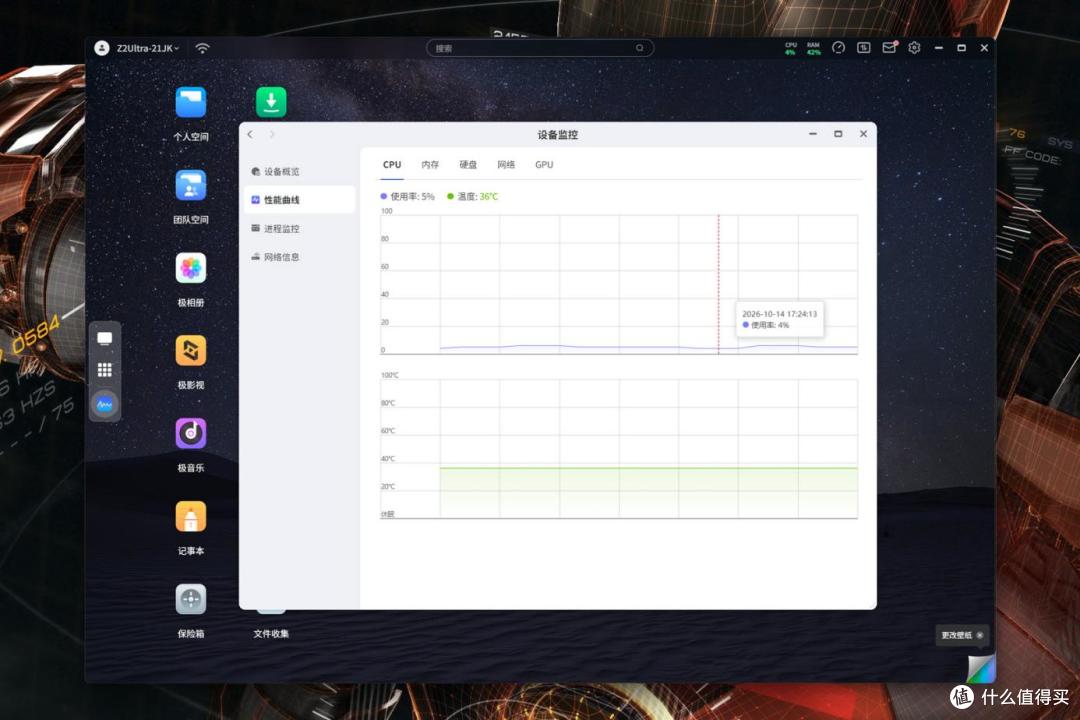Maximize the 设备监控 window
Viewport: 1080px width, 720px height.
coord(838,134)
